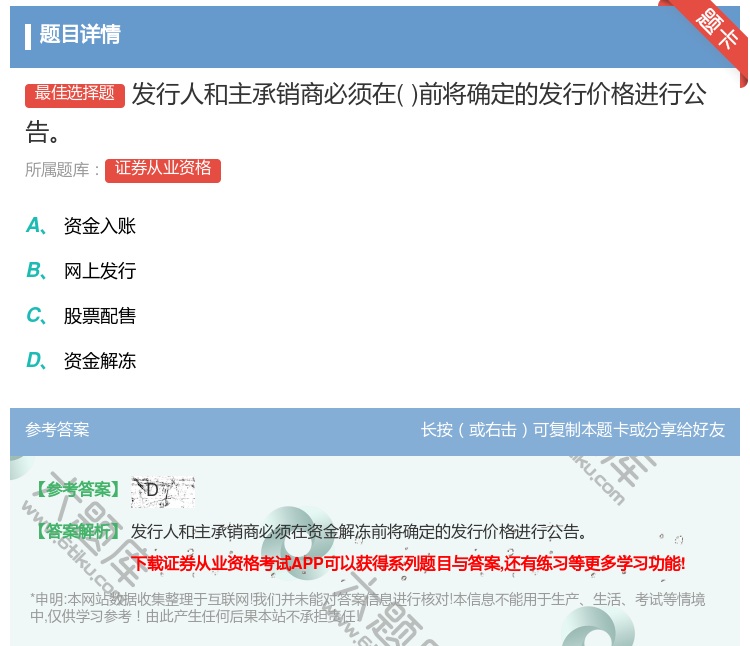The image size is (750, 646).
Task: Click the gray 申明 disclaimer text
Action: pos(367,607)
